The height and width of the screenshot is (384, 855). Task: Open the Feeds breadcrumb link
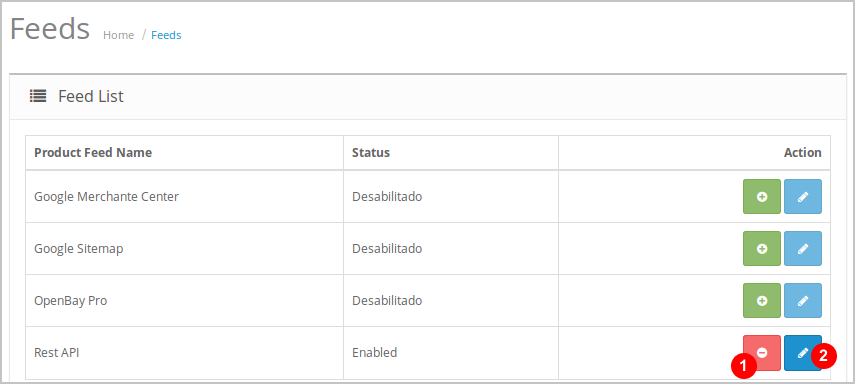[166, 35]
